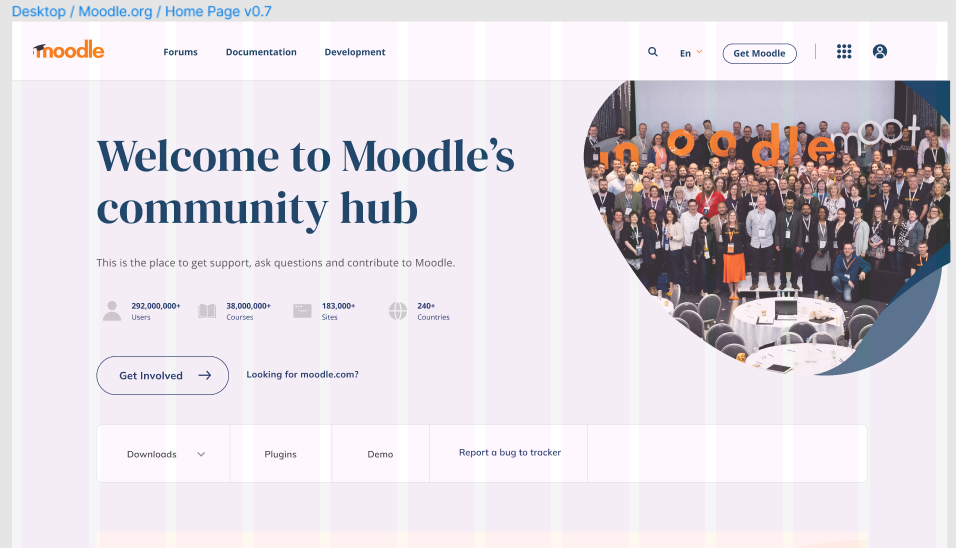Select the Demo tab
The image size is (956, 548).
(x=380, y=454)
